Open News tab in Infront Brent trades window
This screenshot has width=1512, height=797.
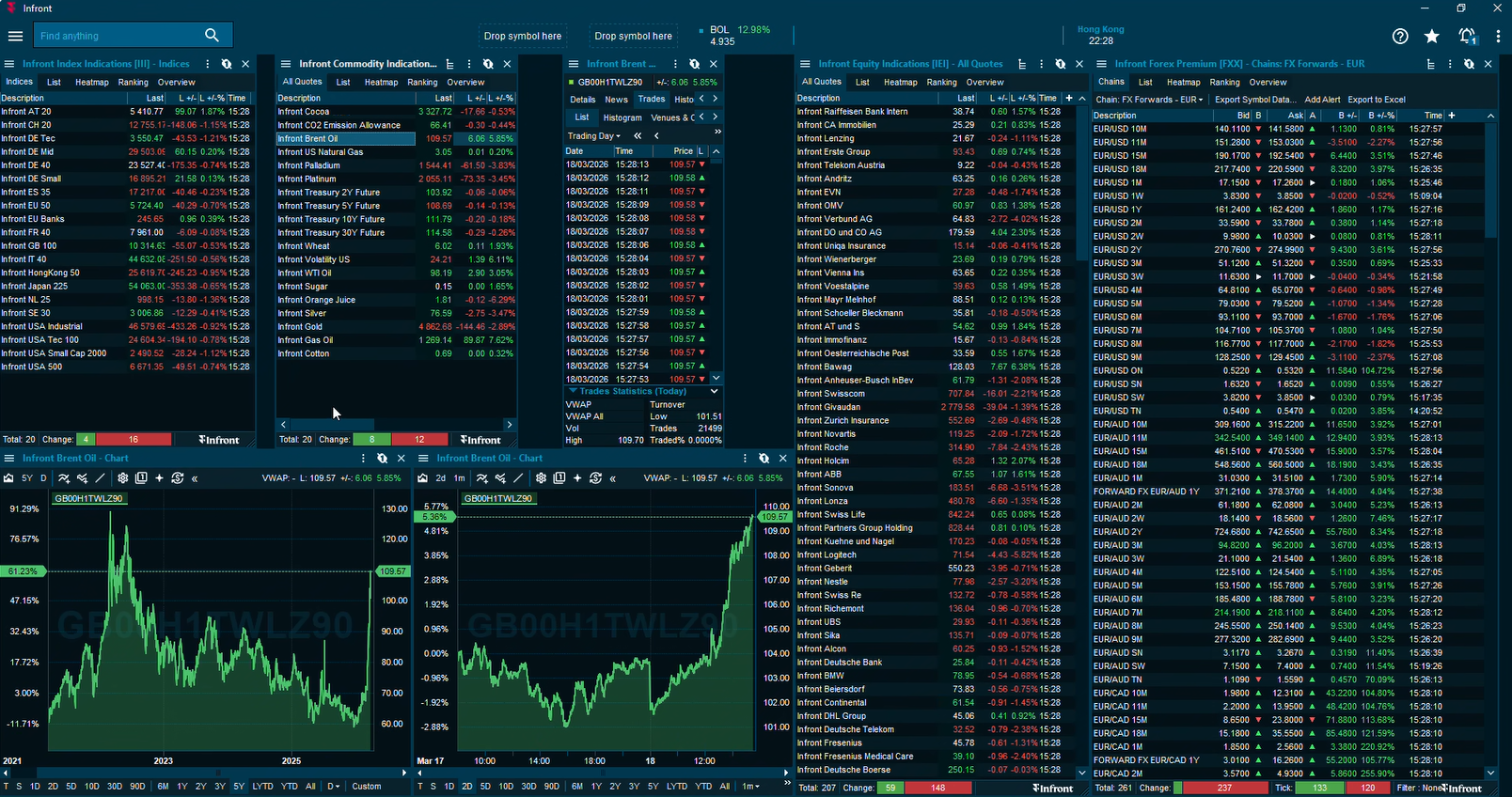pos(616,99)
